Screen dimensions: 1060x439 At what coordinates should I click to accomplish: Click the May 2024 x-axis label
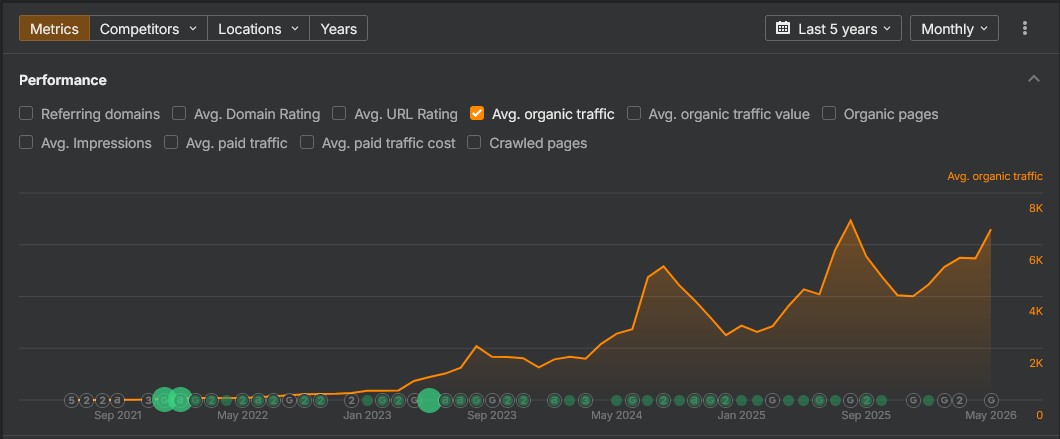[x=617, y=415]
